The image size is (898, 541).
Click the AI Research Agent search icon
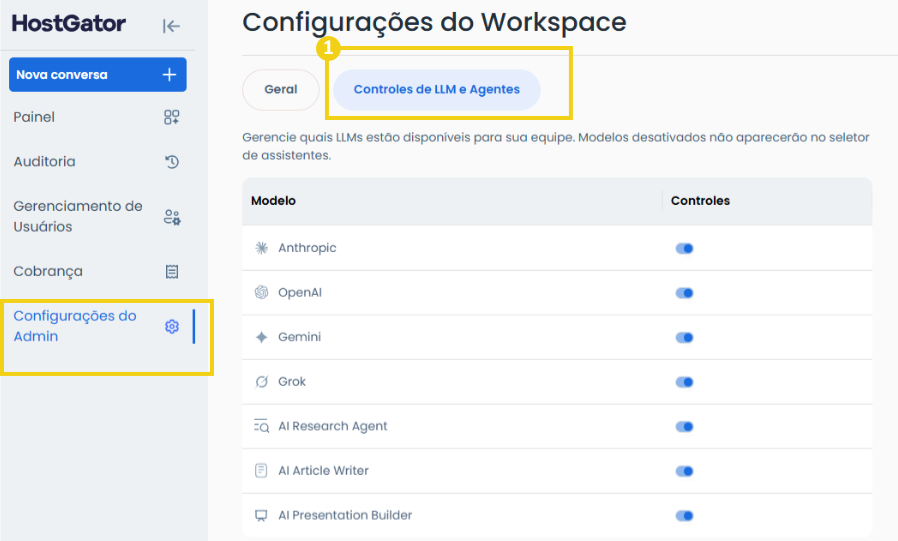coord(261,426)
